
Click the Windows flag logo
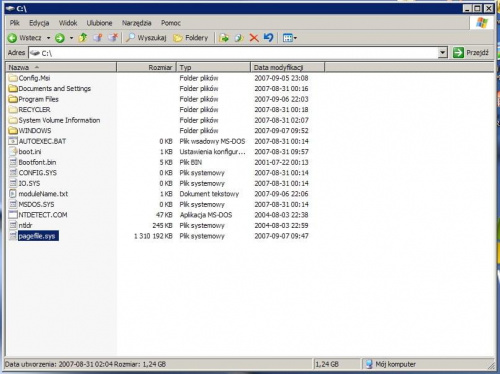point(482,23)
